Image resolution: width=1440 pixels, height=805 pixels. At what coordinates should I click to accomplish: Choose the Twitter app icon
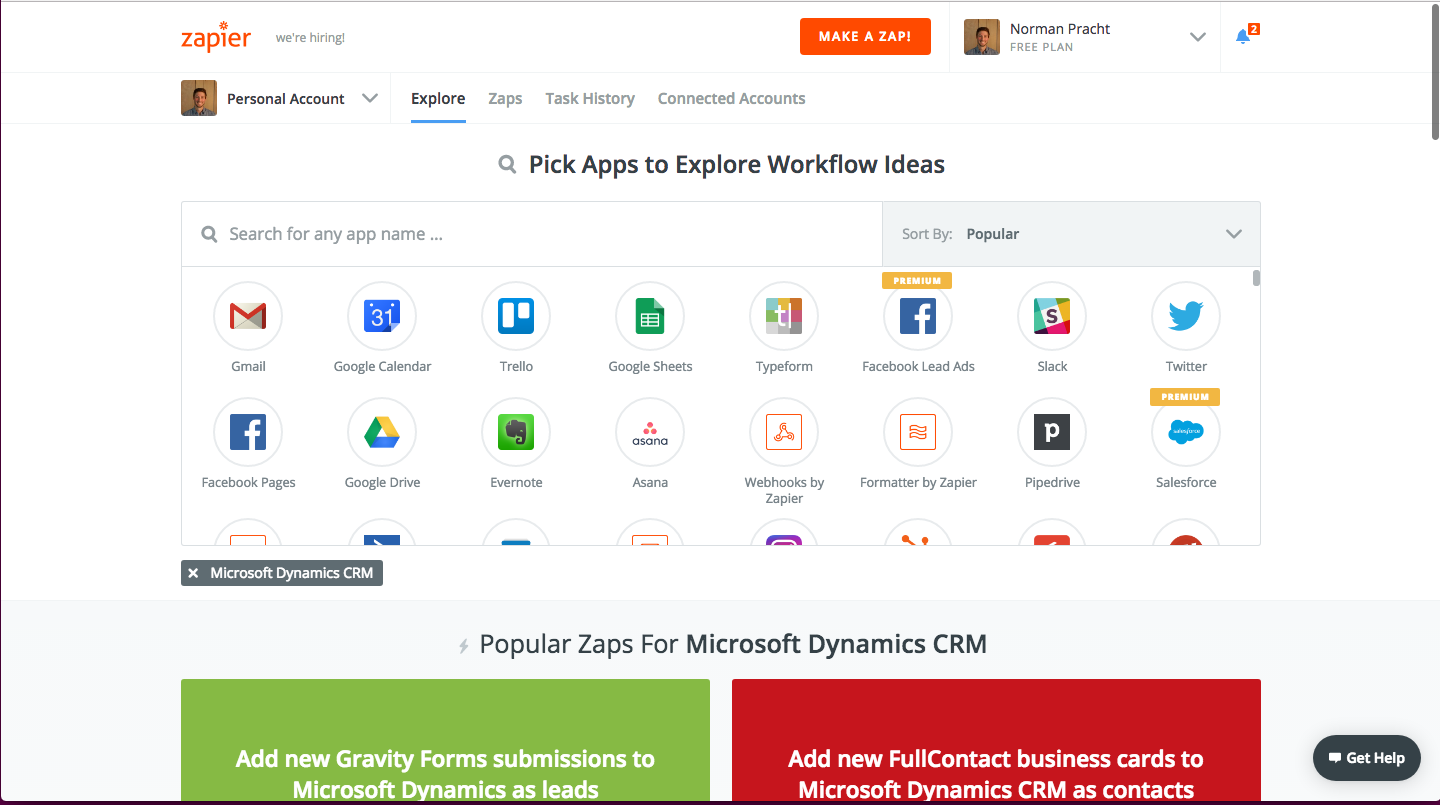click(1186, 316)
